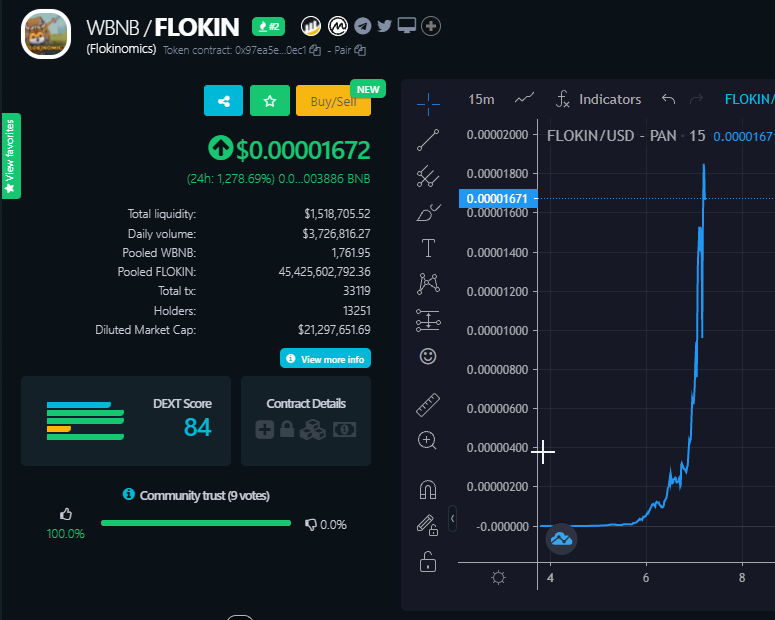Change the chart style line icon
The image size is (775, 620).
524,98
